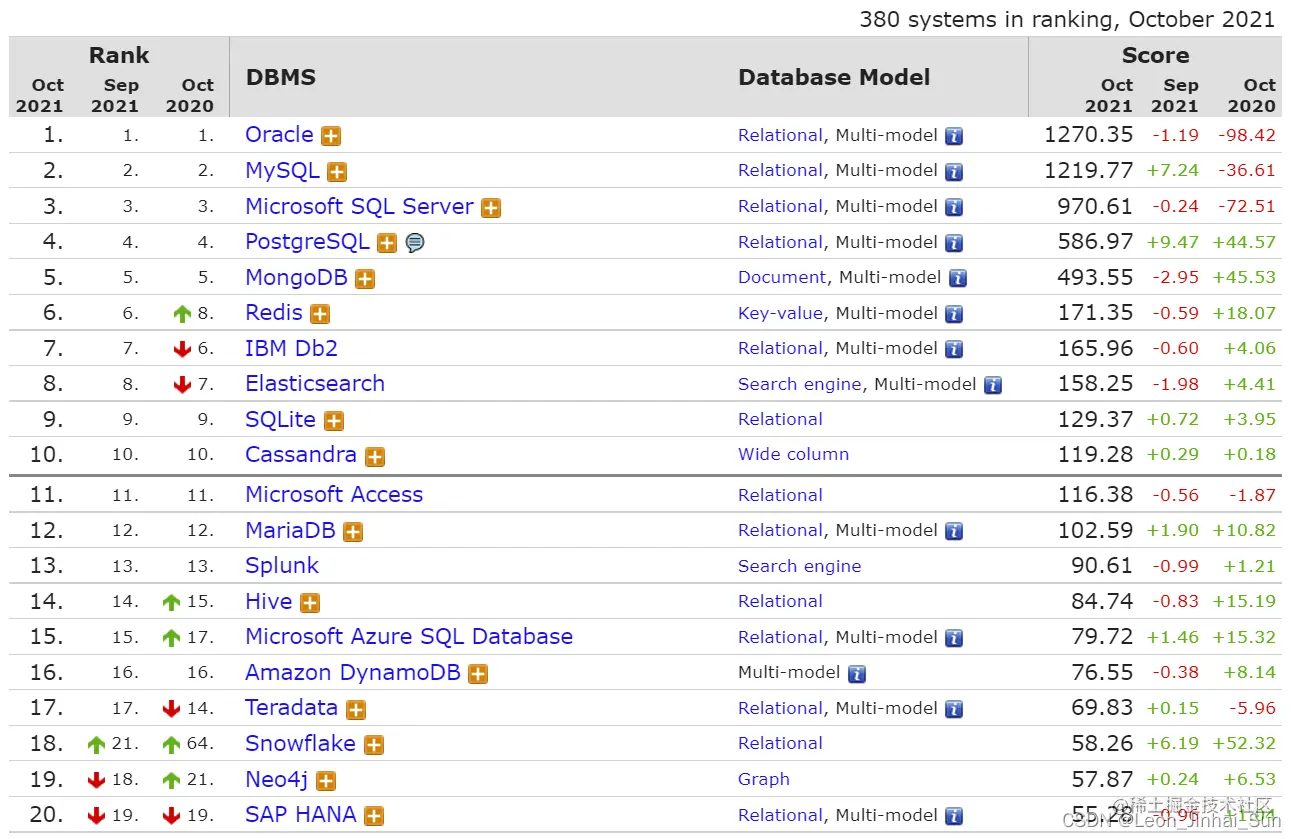The image size is (1296, 839).
Task: Click the Microsoft Azure SQL Database link
Action: coord(409,636)
